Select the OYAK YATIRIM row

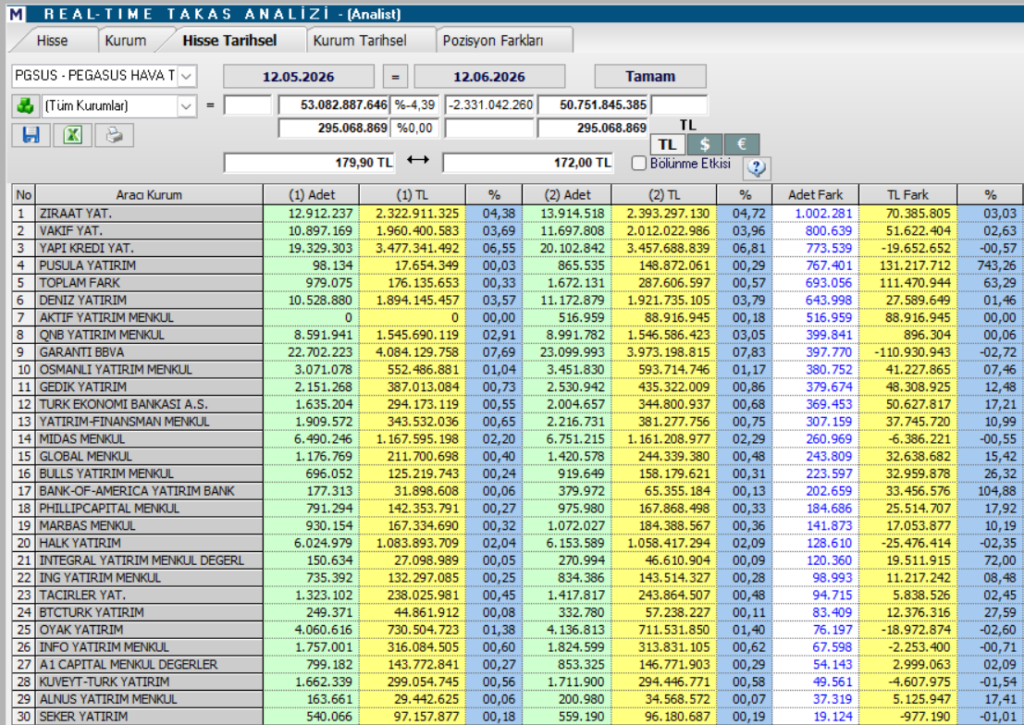[517, 630]
